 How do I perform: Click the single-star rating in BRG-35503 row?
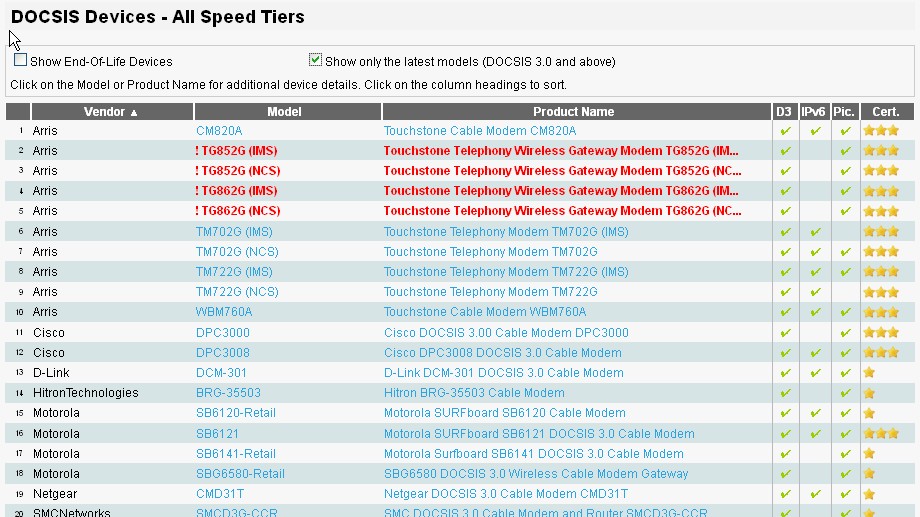click(870, 393)
